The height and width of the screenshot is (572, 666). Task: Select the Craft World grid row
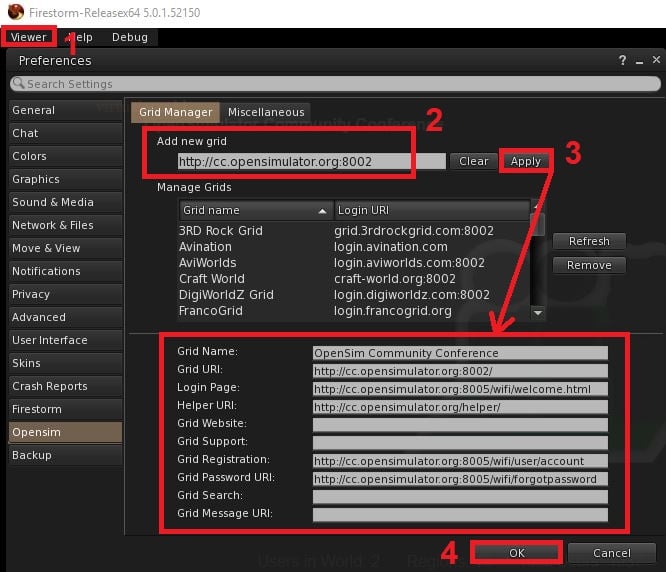[354, 279]
